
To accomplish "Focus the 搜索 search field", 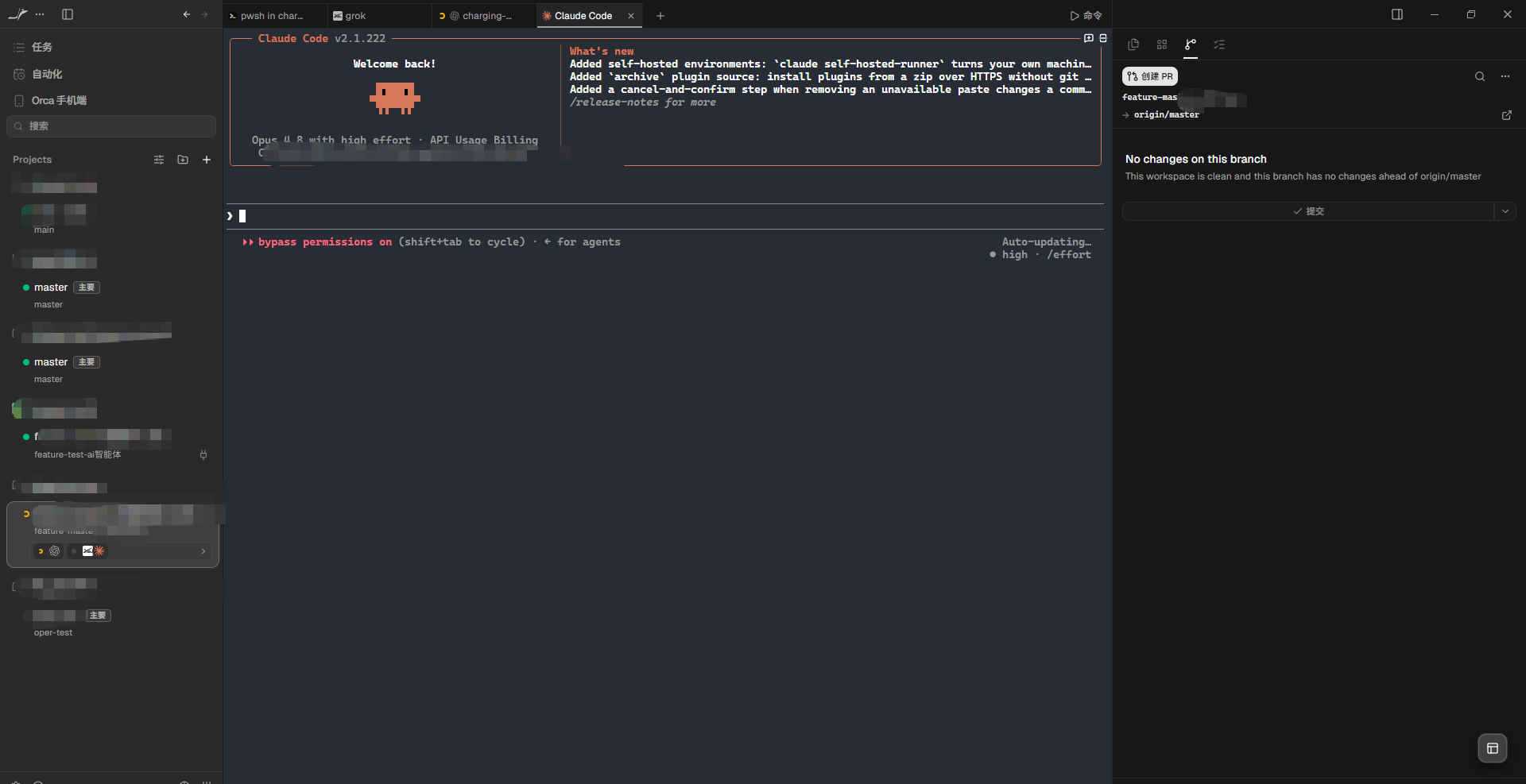I will coord(111,126).
